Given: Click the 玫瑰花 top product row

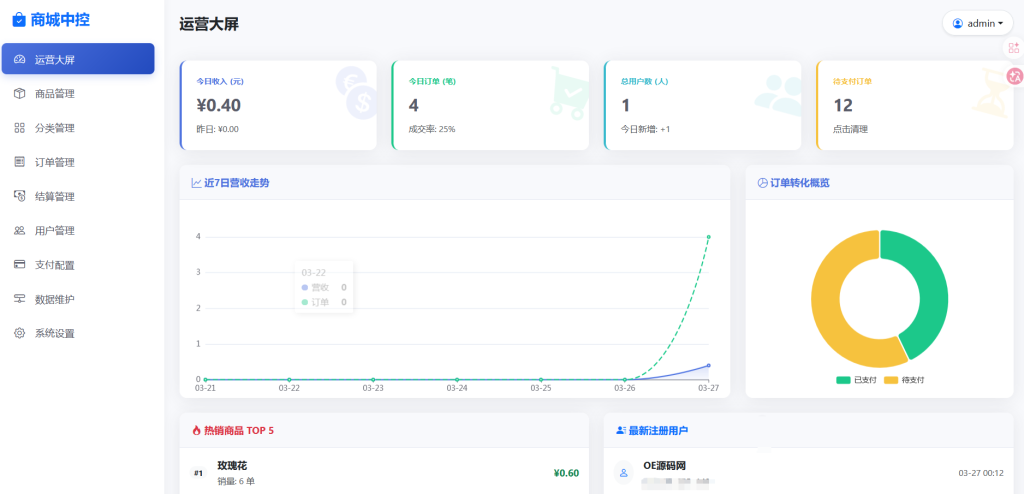Looking at the screenshot, I should (x=384, y=473).
